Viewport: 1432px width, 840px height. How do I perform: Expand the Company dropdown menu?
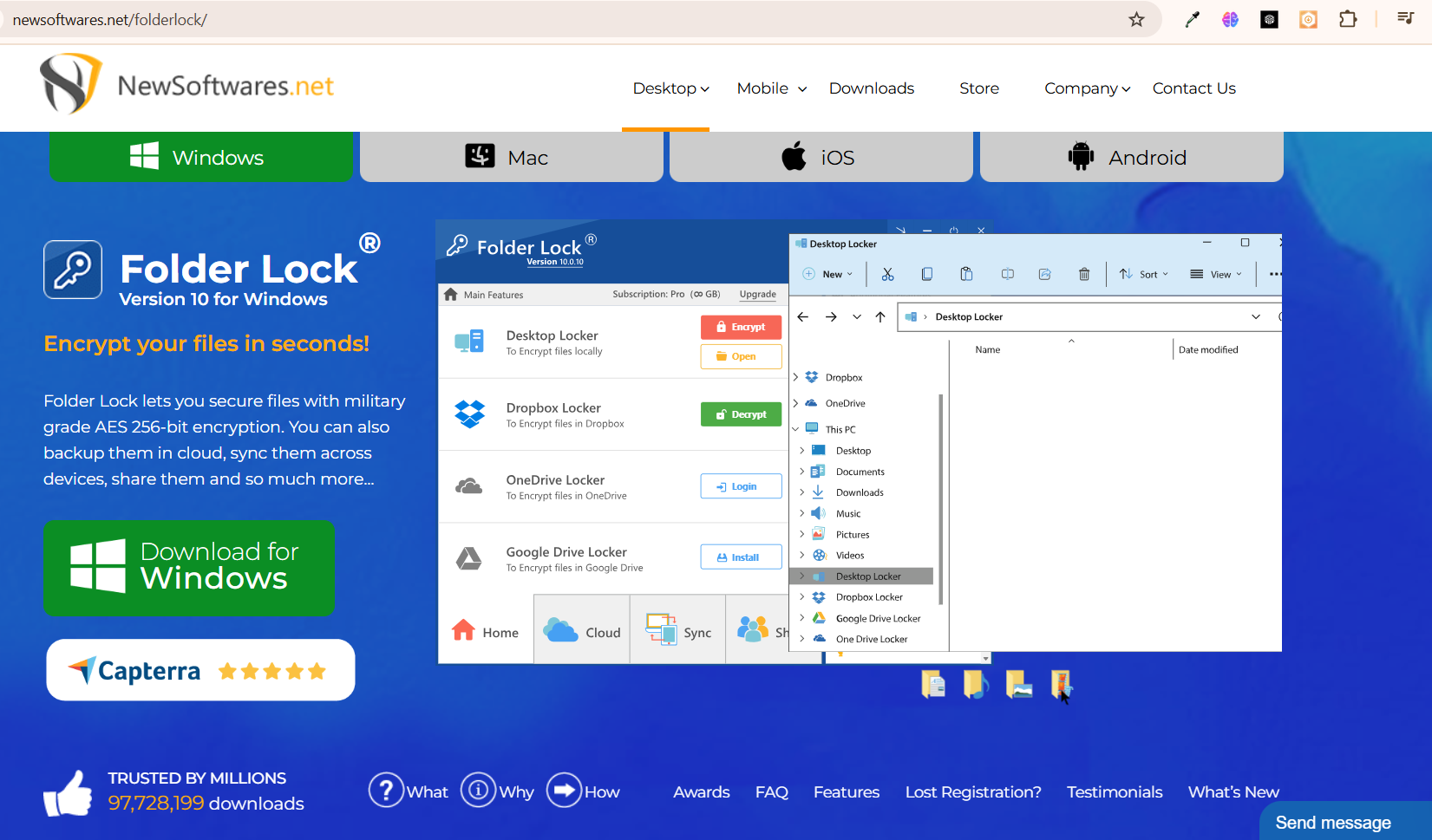(x=1087, y=88)
